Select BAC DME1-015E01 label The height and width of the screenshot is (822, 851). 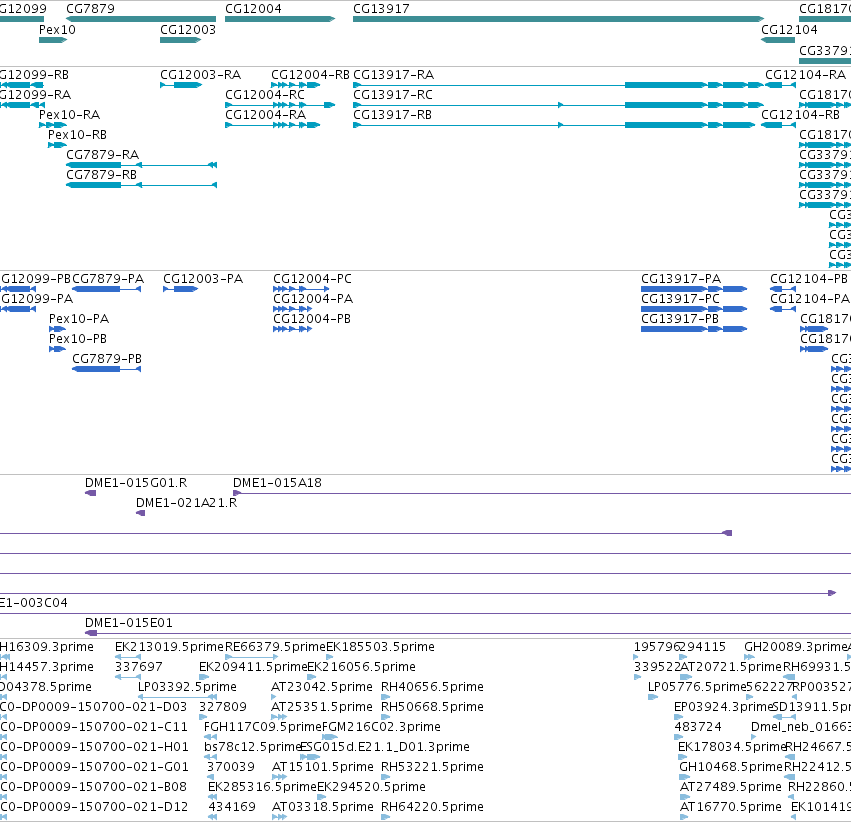[129, 623]
